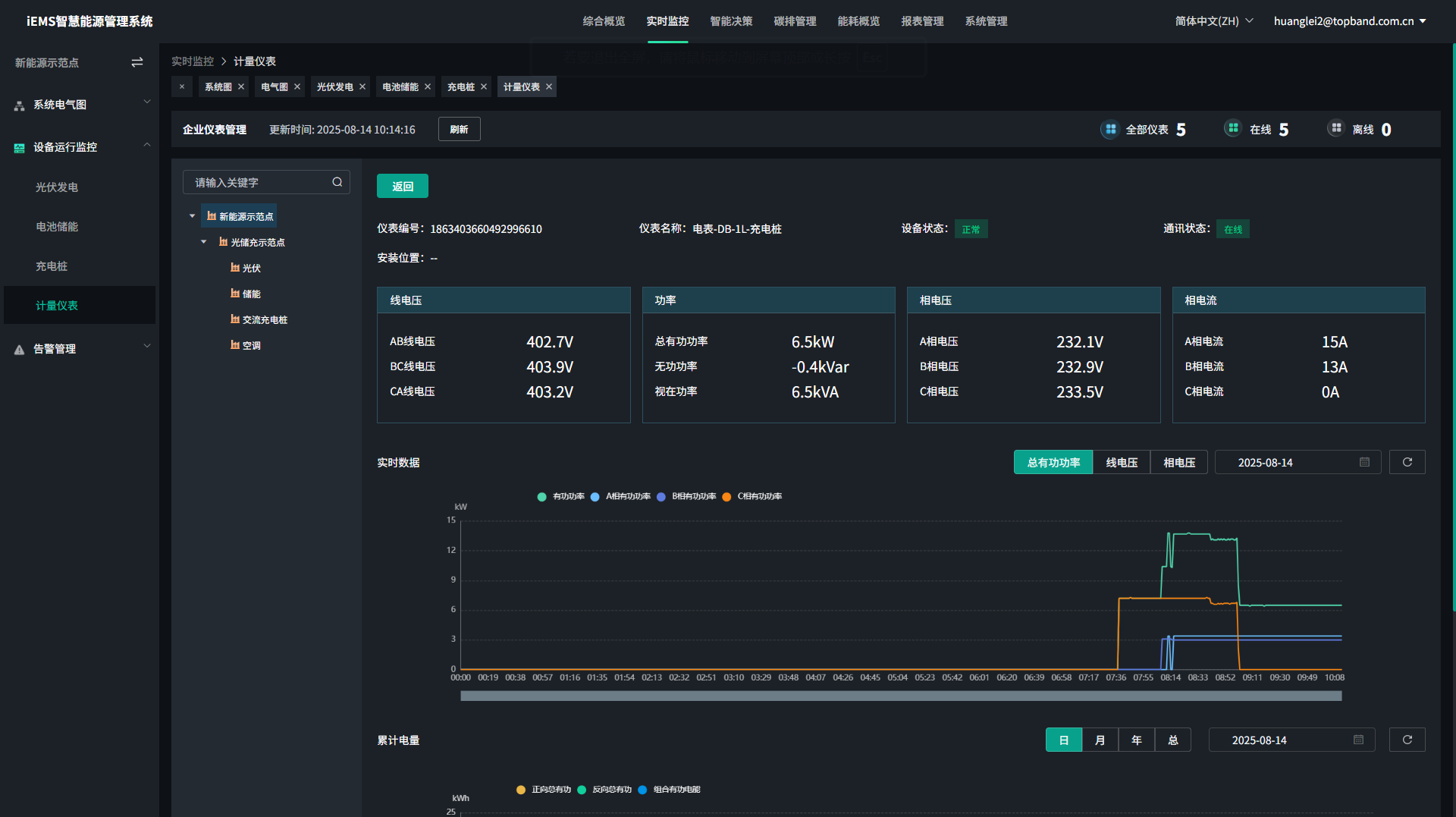1456x817 pixels.
Task: Switch to the 碳排管理 menu item
Action: pyautogui.click(x=795, y=21)
